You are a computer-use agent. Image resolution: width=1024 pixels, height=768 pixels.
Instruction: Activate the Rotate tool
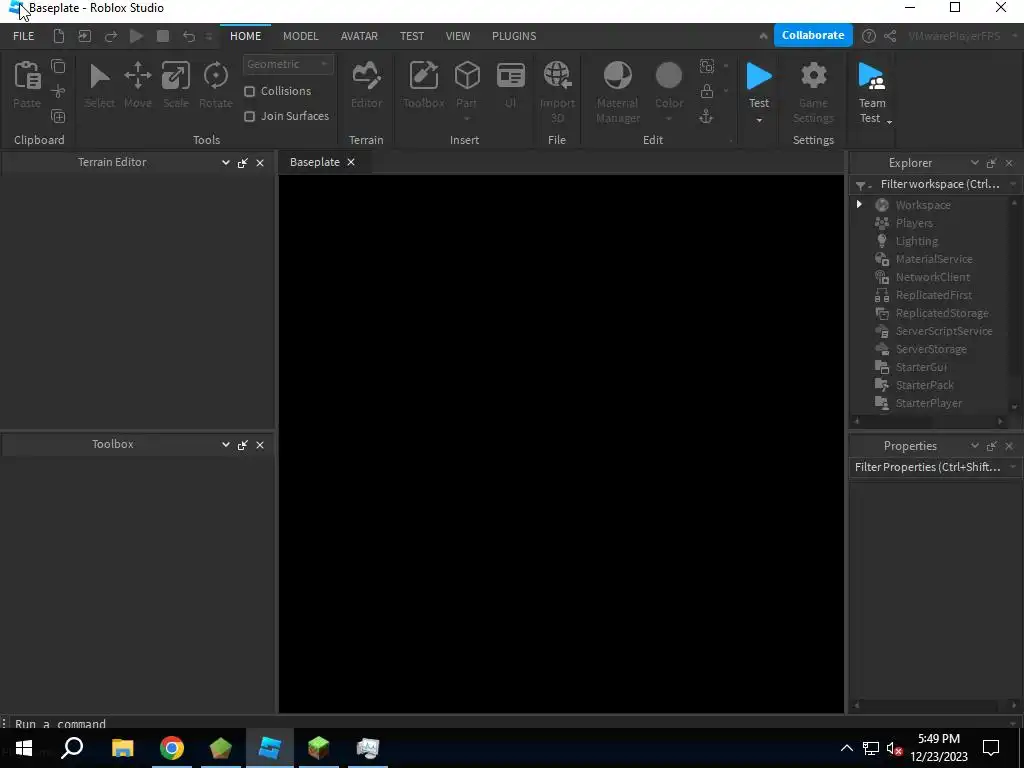(x=216, y=76)
